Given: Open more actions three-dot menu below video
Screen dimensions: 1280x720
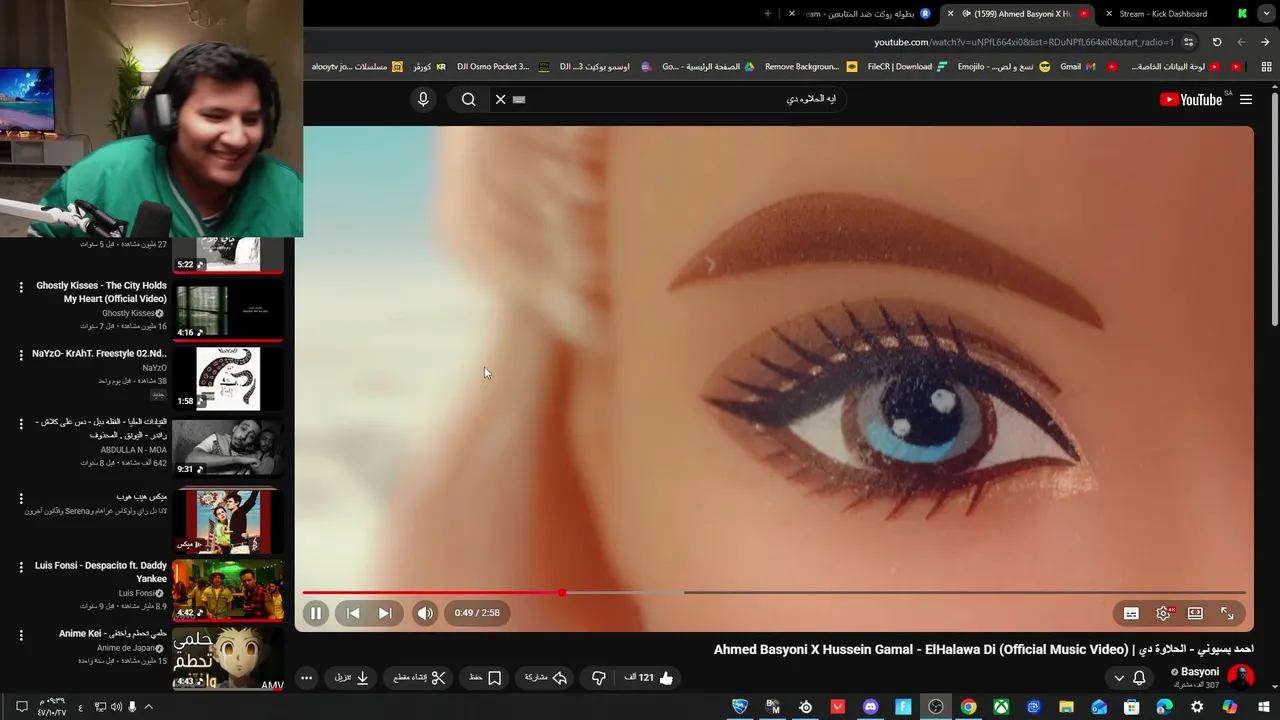Looking at the screenshot, I should pyautogui.click(x=307, y=678).
